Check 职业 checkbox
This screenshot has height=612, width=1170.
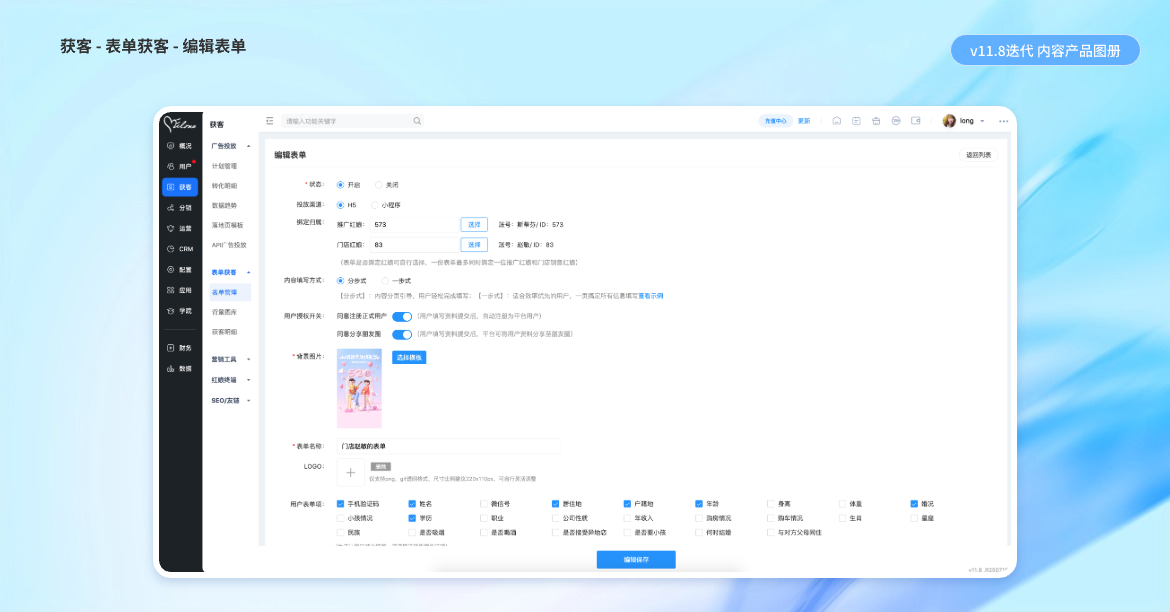coord(484,518)
